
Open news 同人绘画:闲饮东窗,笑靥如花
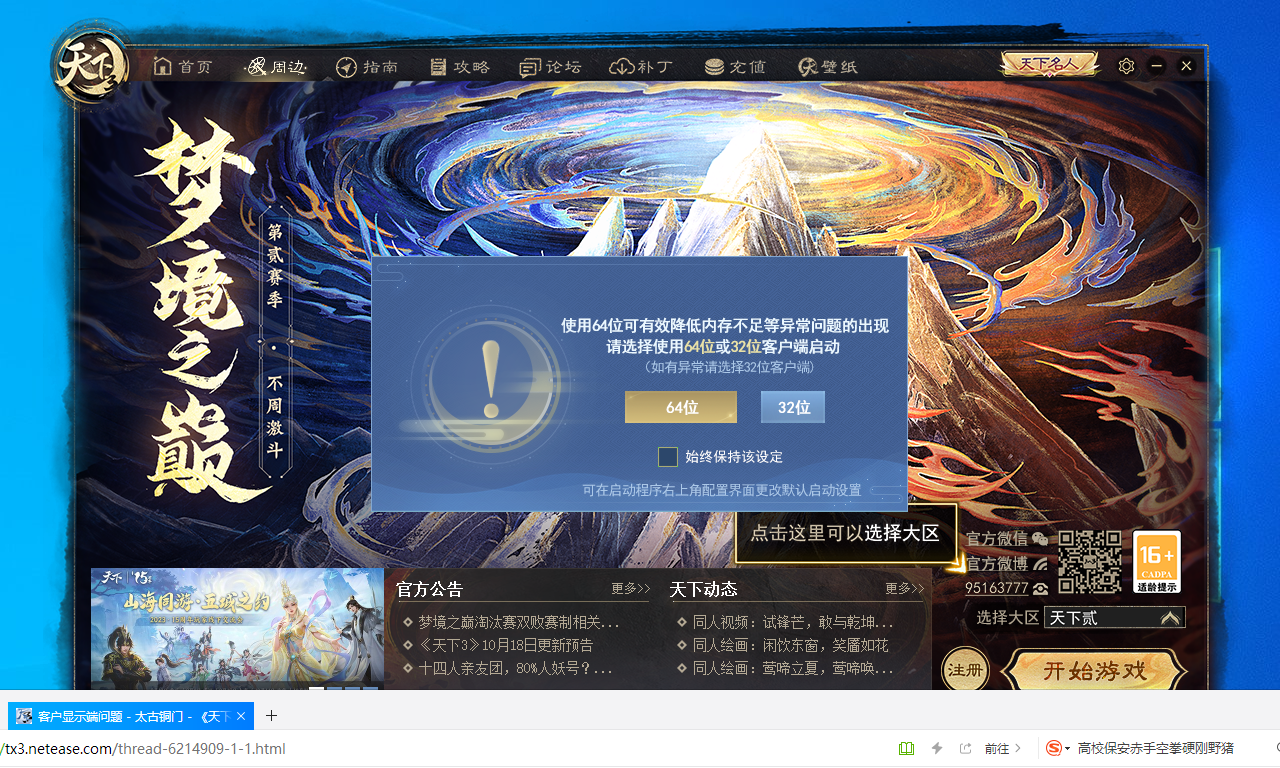[x=790, y=645]
